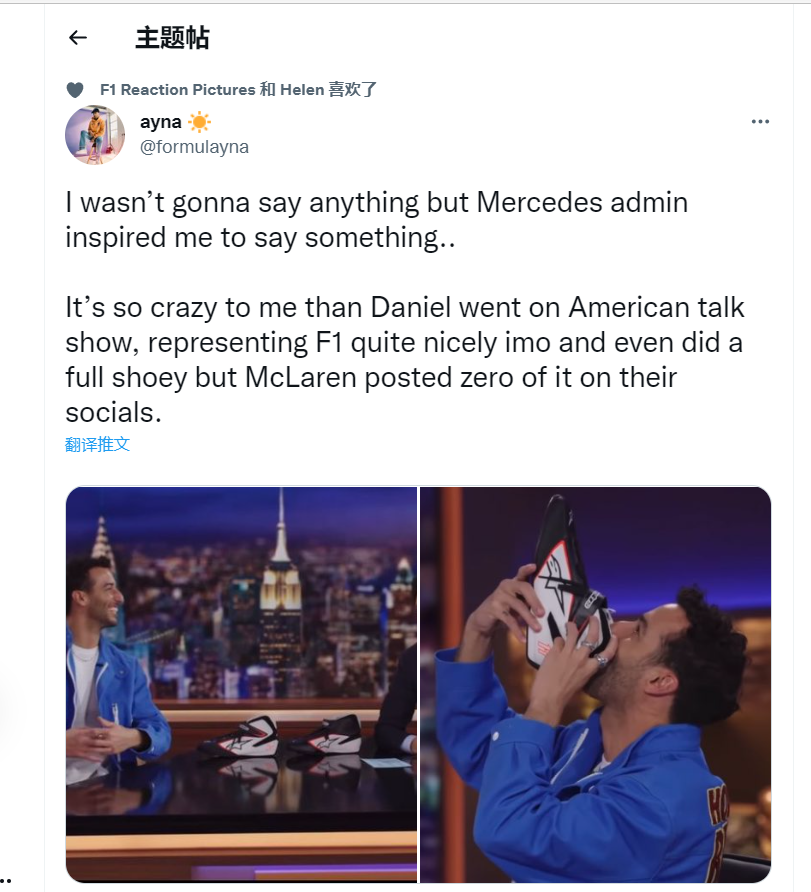The image size is (811, 892).
Task: Open the F1 Reaction Pictures profile
Action: coord(177,90)
